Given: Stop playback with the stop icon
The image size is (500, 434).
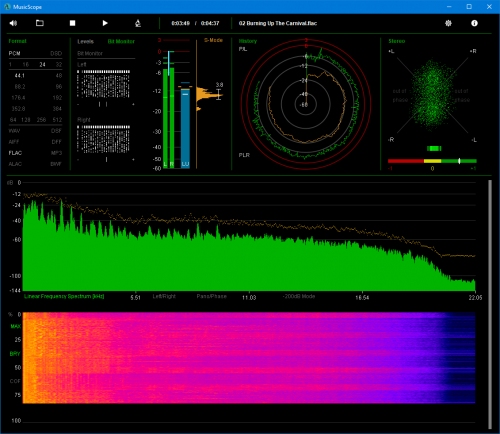Looking at the screenshot, I should coord(72,23).
